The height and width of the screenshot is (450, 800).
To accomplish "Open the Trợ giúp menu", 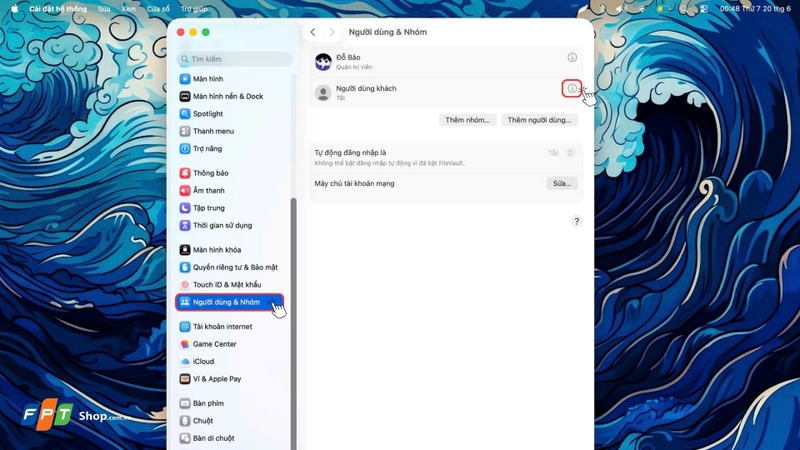I will [194, 9].
